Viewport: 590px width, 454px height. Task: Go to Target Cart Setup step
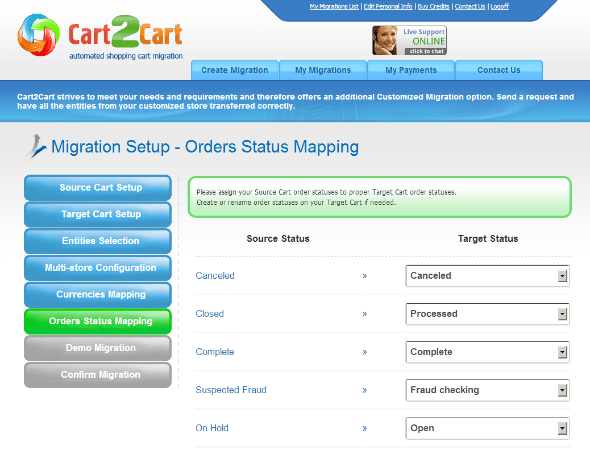tap(98, 214)
